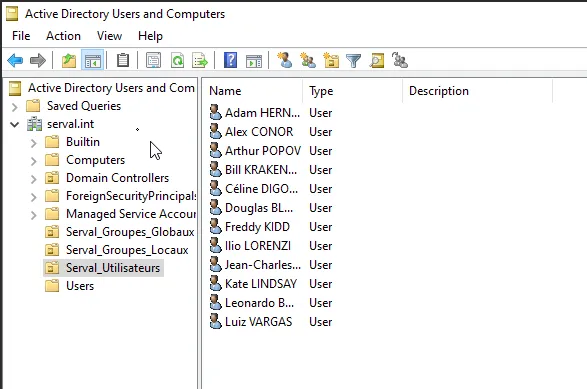Click the Back arrow toolbar icon

[15, 60]
